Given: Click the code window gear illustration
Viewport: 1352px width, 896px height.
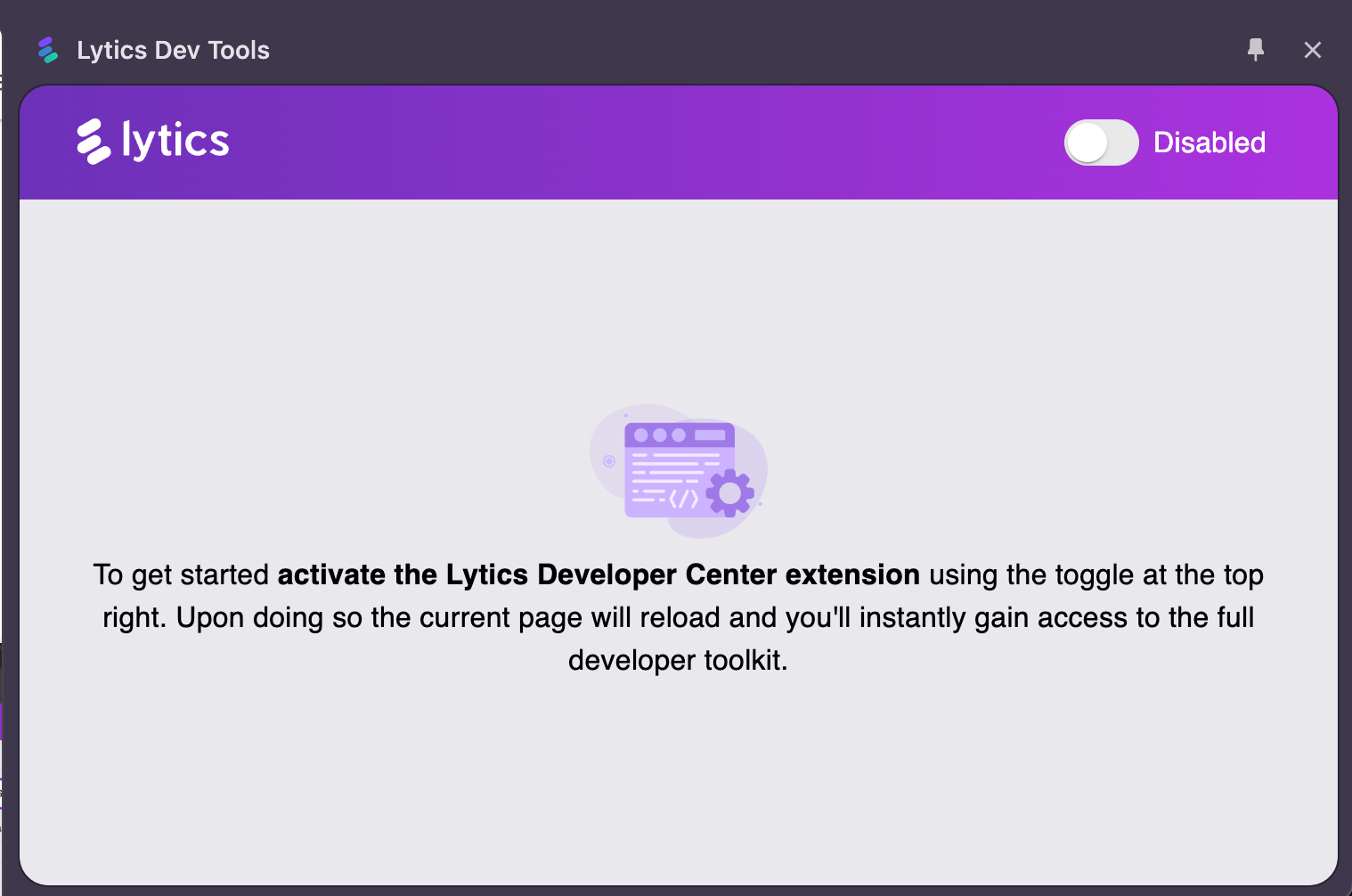Looking at the screenshot, I should (x=679, y=471).
